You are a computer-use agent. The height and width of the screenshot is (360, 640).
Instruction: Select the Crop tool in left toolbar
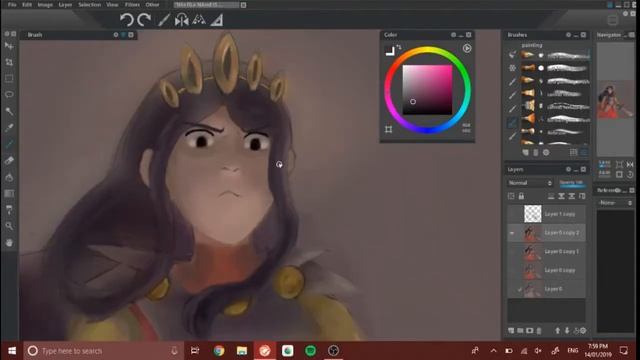pyautogui.click(x=9, y=62)
